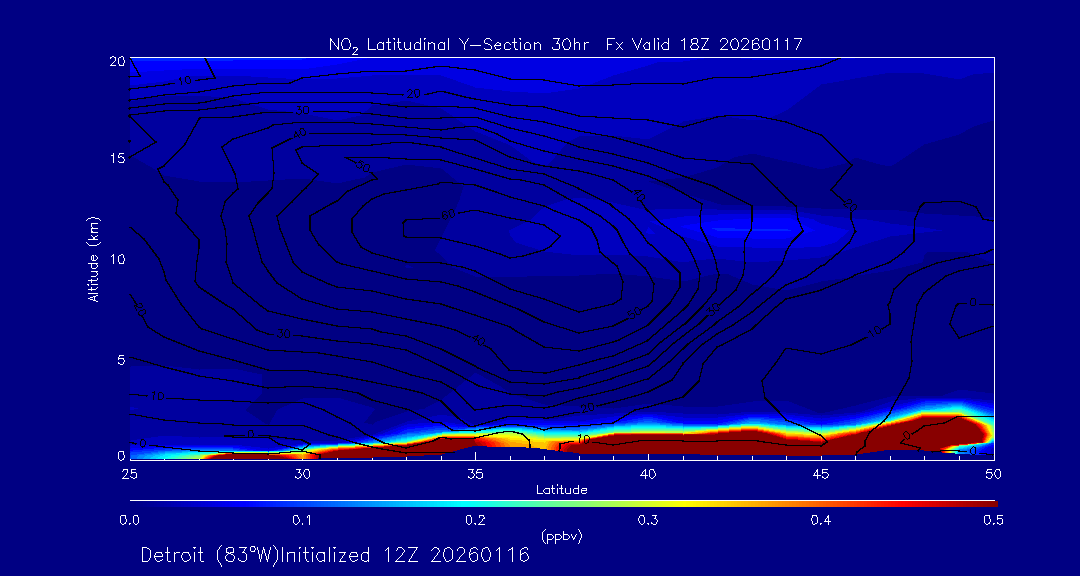Click the "Detroit (83°W)" location text
Image resolution: width=1080 pixels, height=576 pixels.
pos(209,555)
